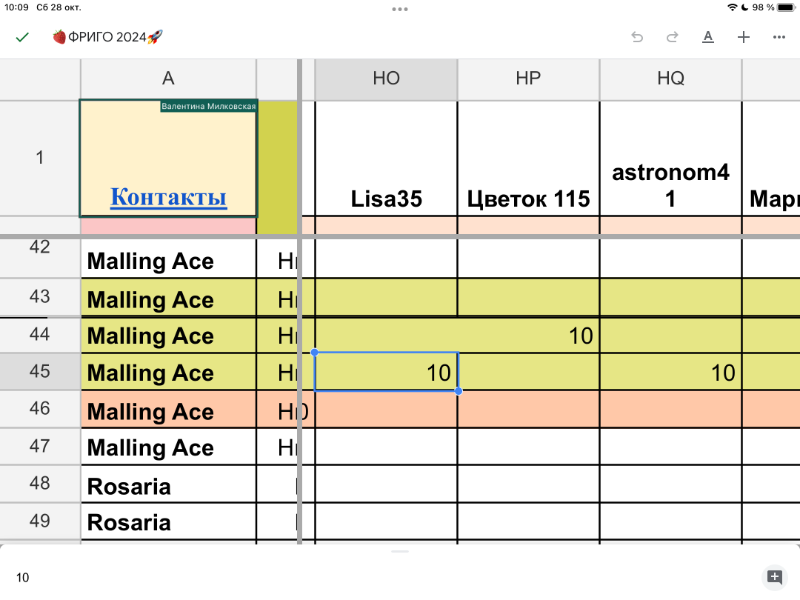Redo the last undone action
800x600 pixels.
[672, 37]
